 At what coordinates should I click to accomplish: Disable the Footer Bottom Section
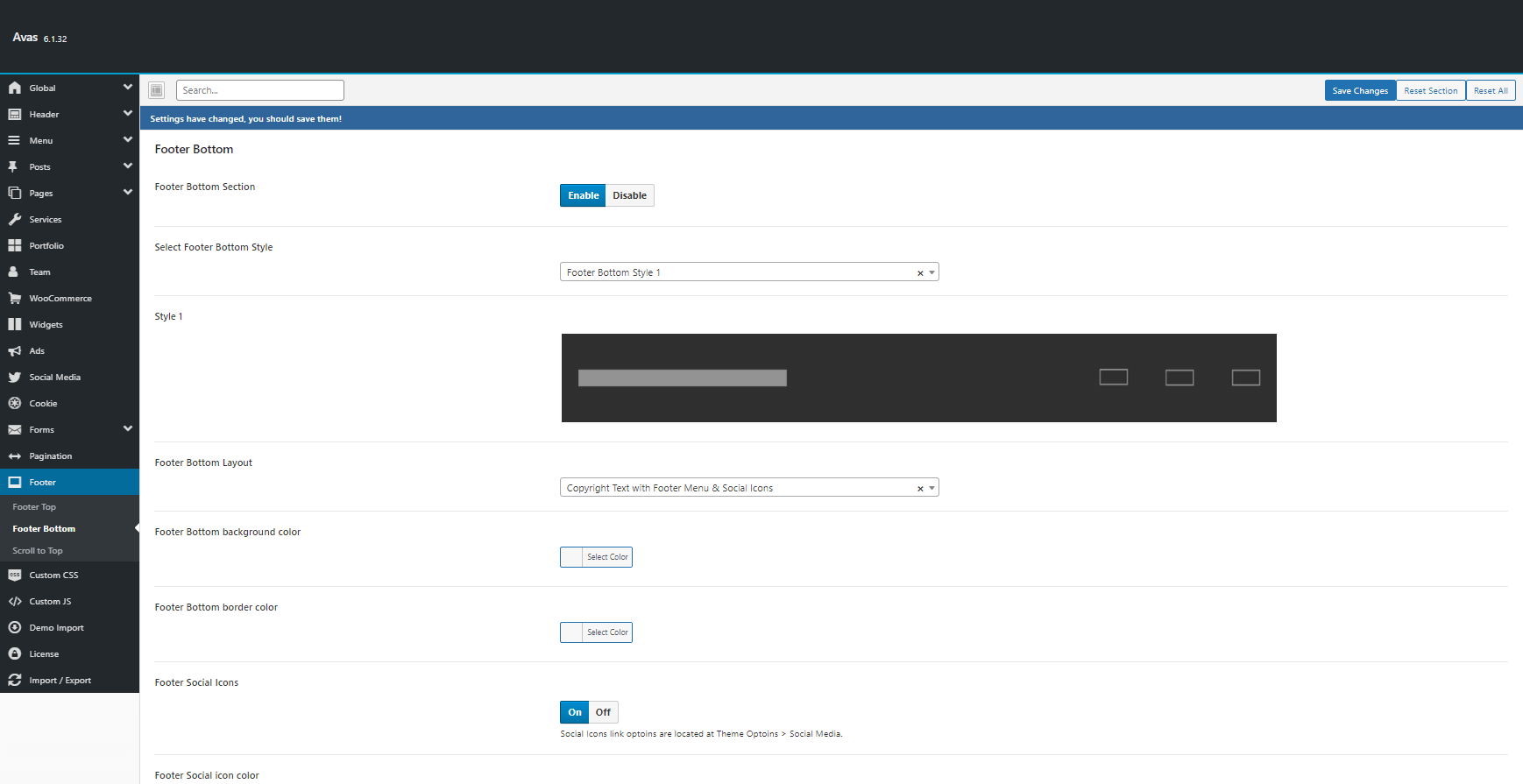[x=629, y=195]
